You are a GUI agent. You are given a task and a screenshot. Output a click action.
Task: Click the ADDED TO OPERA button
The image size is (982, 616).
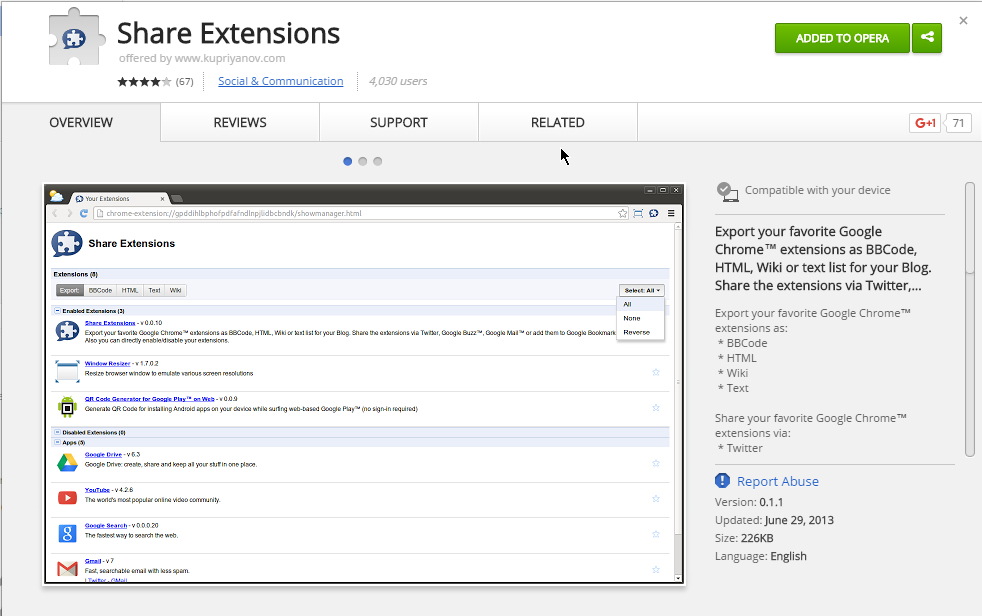842,38
